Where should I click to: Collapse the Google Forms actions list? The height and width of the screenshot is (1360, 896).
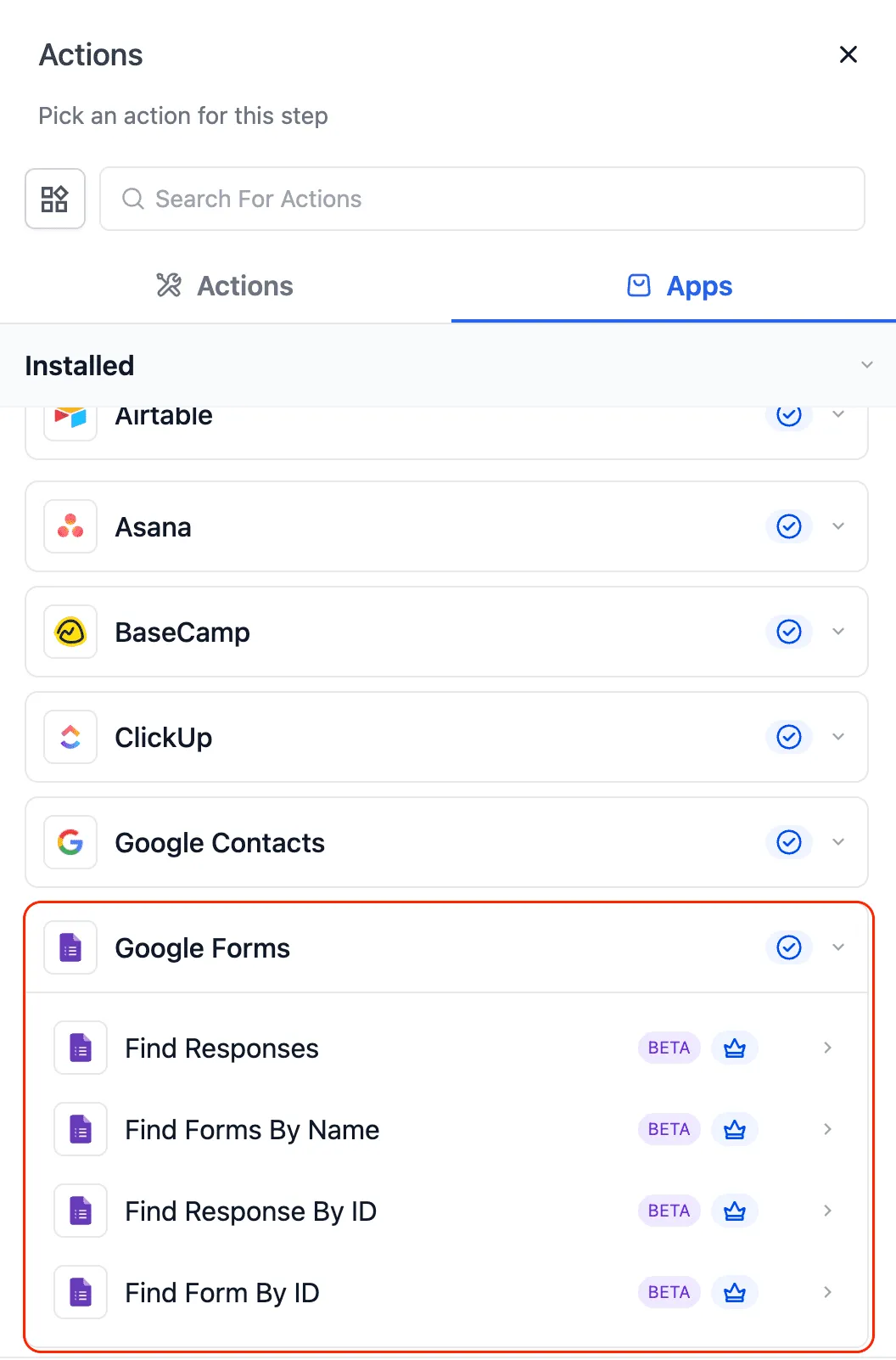point(838,947)
